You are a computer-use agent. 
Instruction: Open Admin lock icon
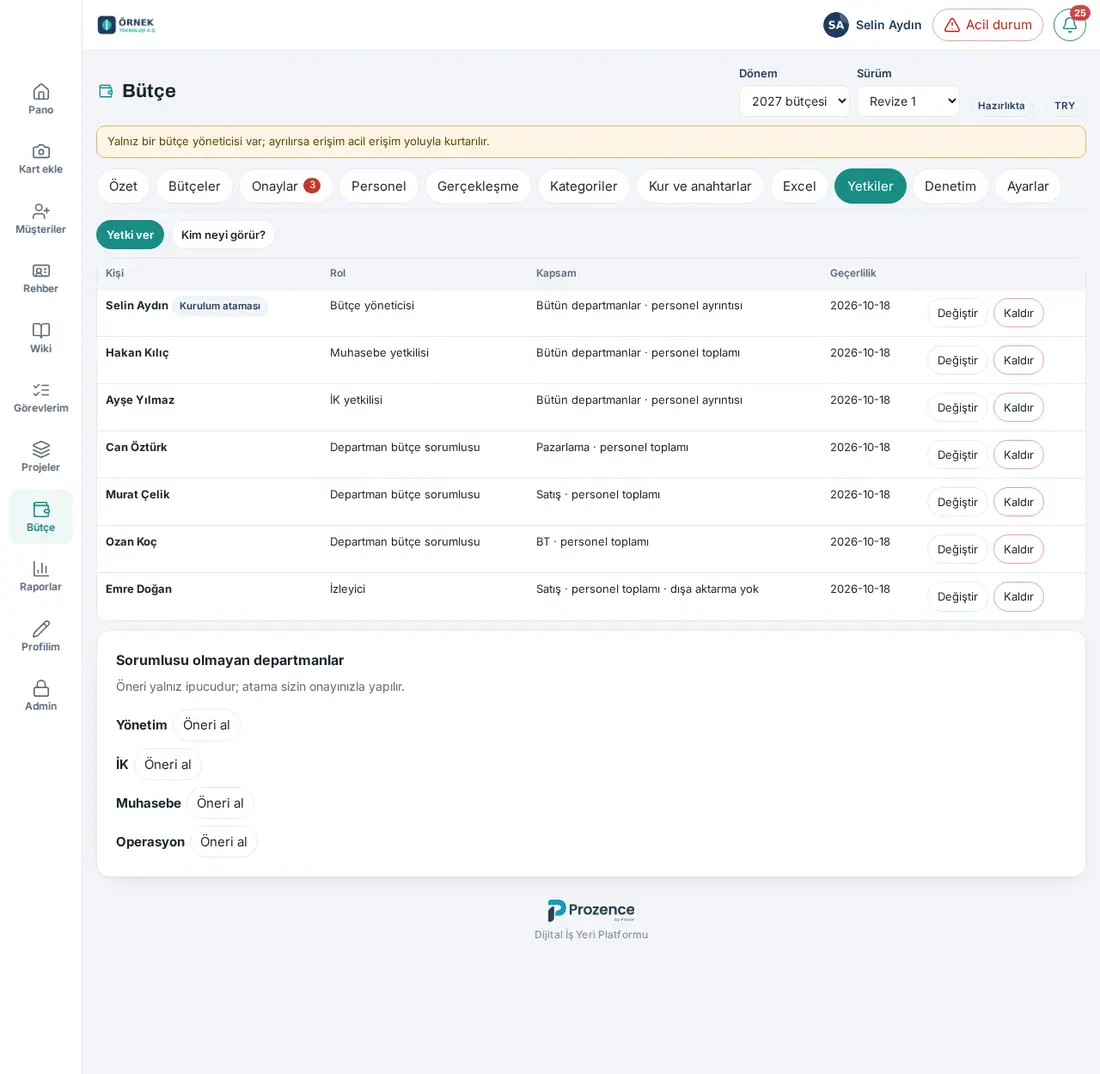pos(41,688)
